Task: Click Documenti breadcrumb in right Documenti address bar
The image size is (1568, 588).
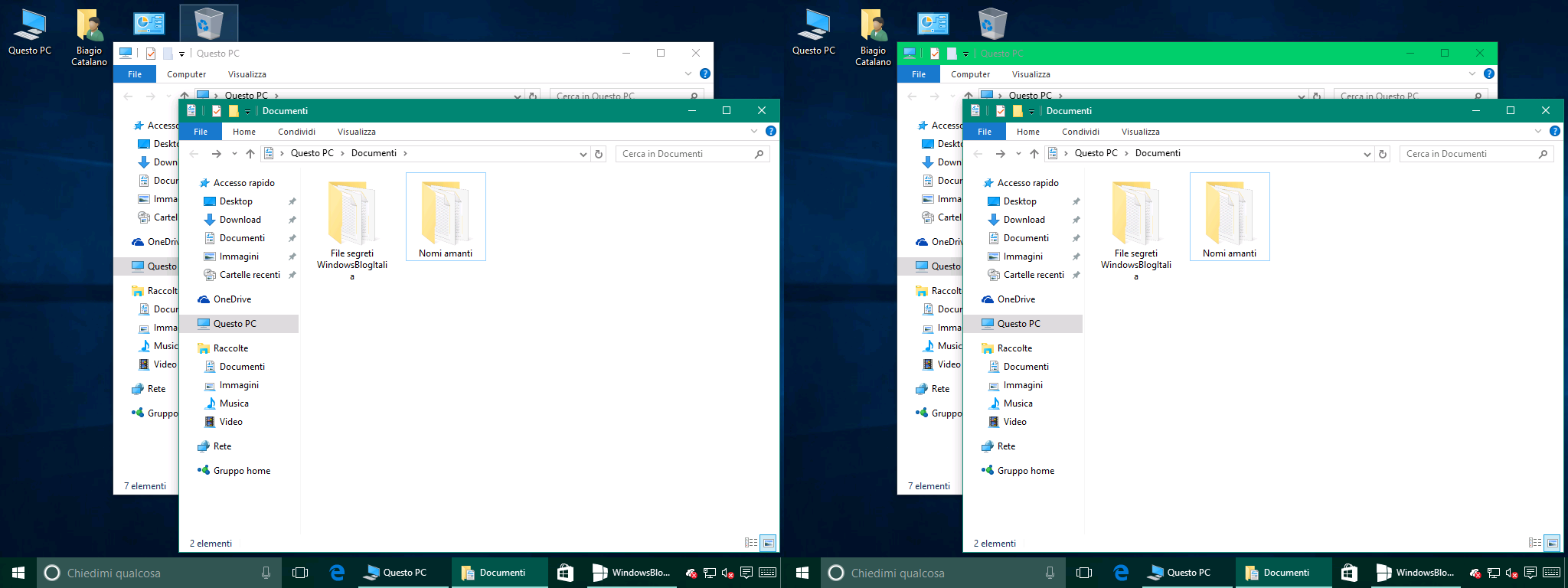Action: [x=1158, y=153]
